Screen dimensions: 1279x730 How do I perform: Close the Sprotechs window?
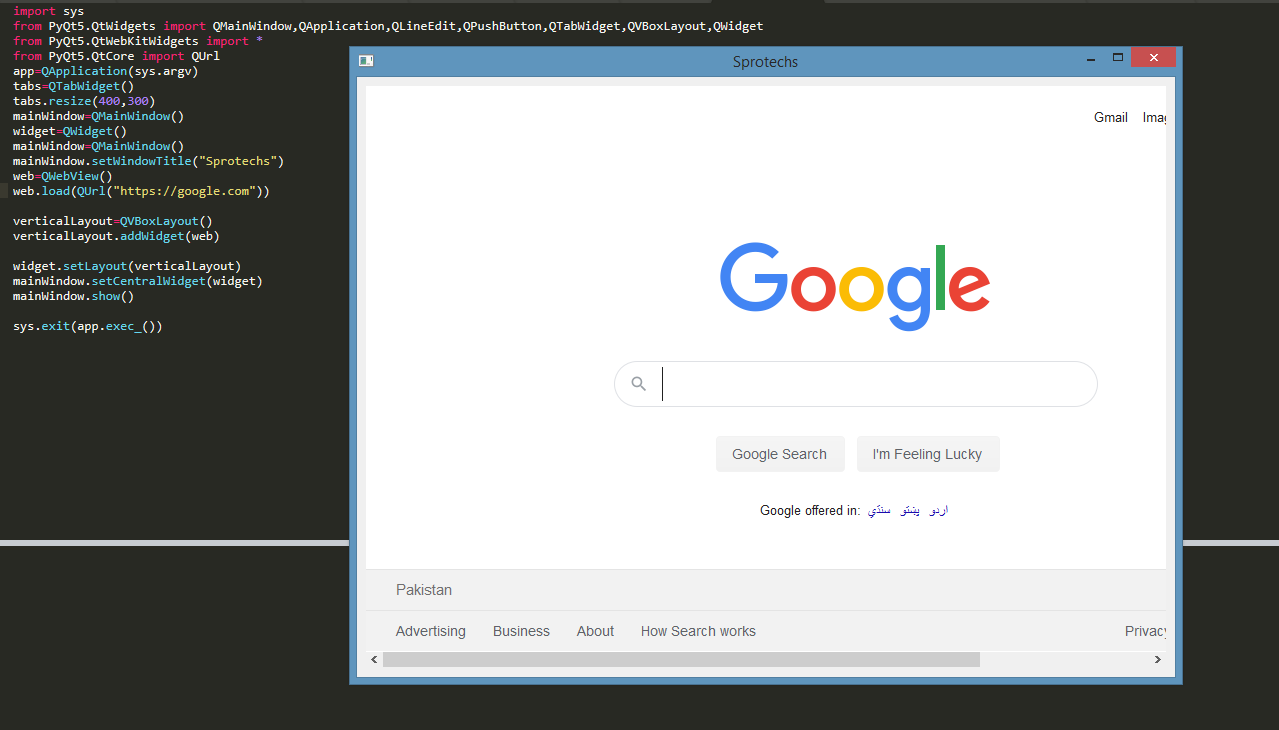(1154, 58)
